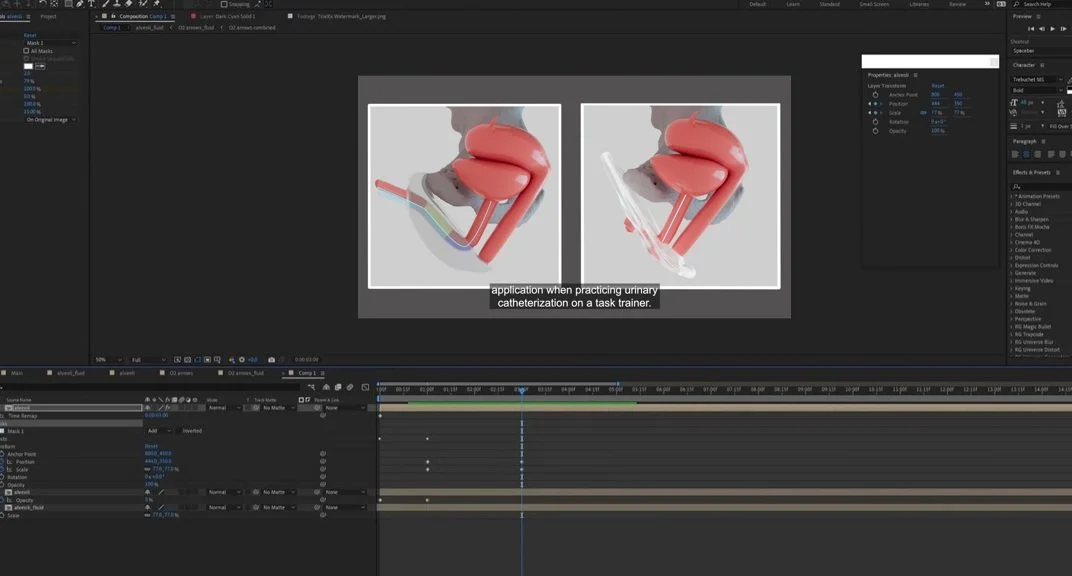Click the Play button in the Preview panel
The height and width of the screenshot is (576, 1072).
(x=1052, y=29)
